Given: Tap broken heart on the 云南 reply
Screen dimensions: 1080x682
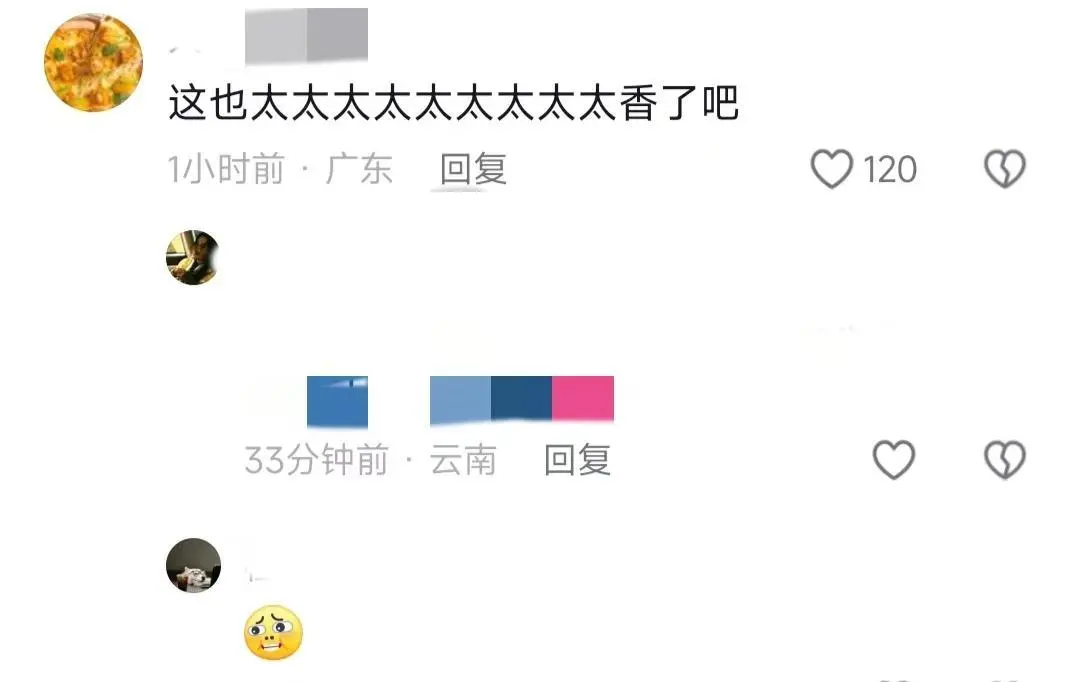Looking at the screenshot, I should tap(1005, 459).
